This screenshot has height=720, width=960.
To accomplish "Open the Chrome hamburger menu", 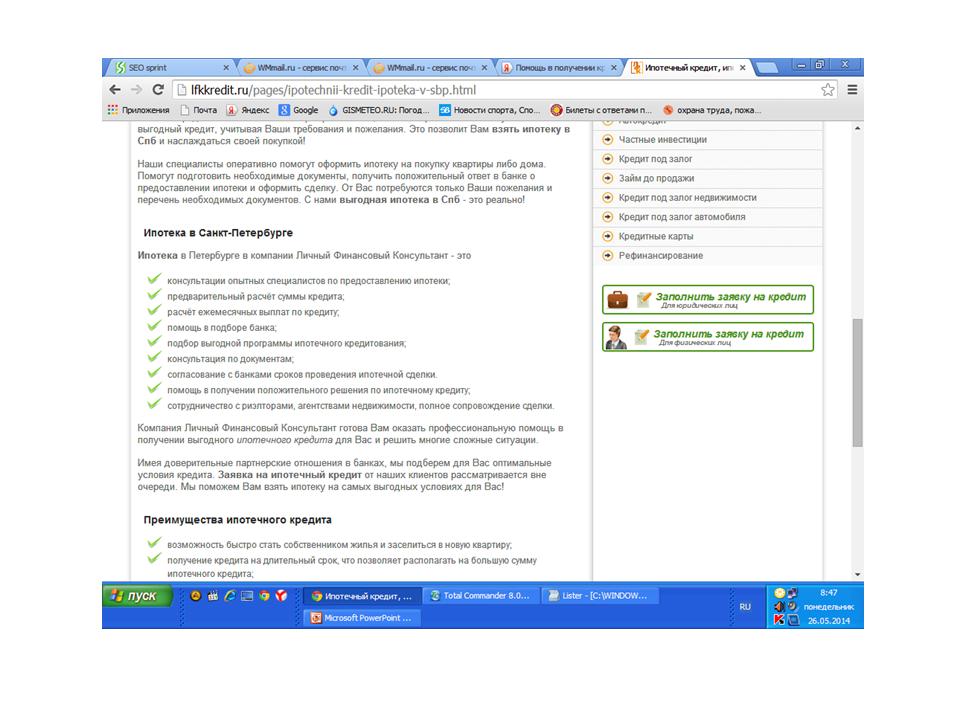I will pyautogui.click(x=852, y=90).
